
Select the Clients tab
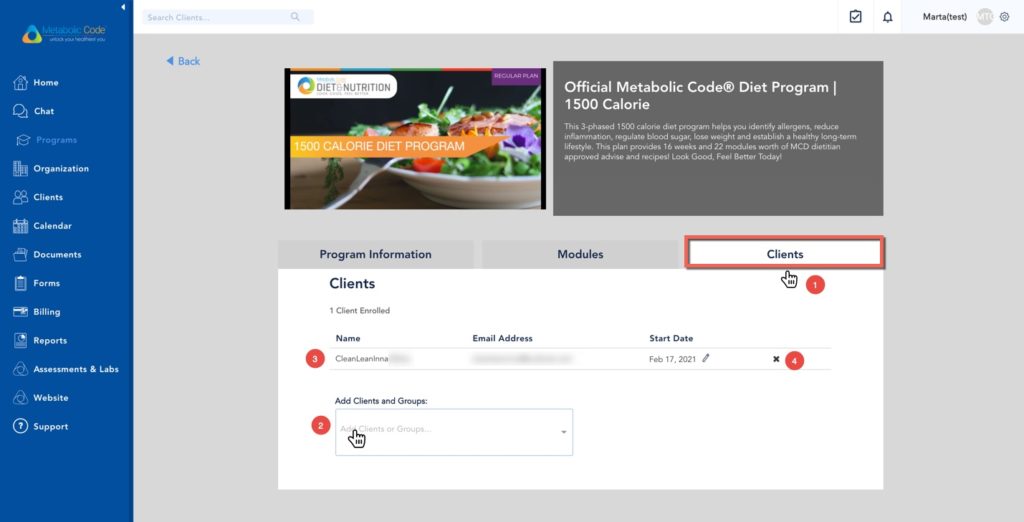click(x=784, y=254)
